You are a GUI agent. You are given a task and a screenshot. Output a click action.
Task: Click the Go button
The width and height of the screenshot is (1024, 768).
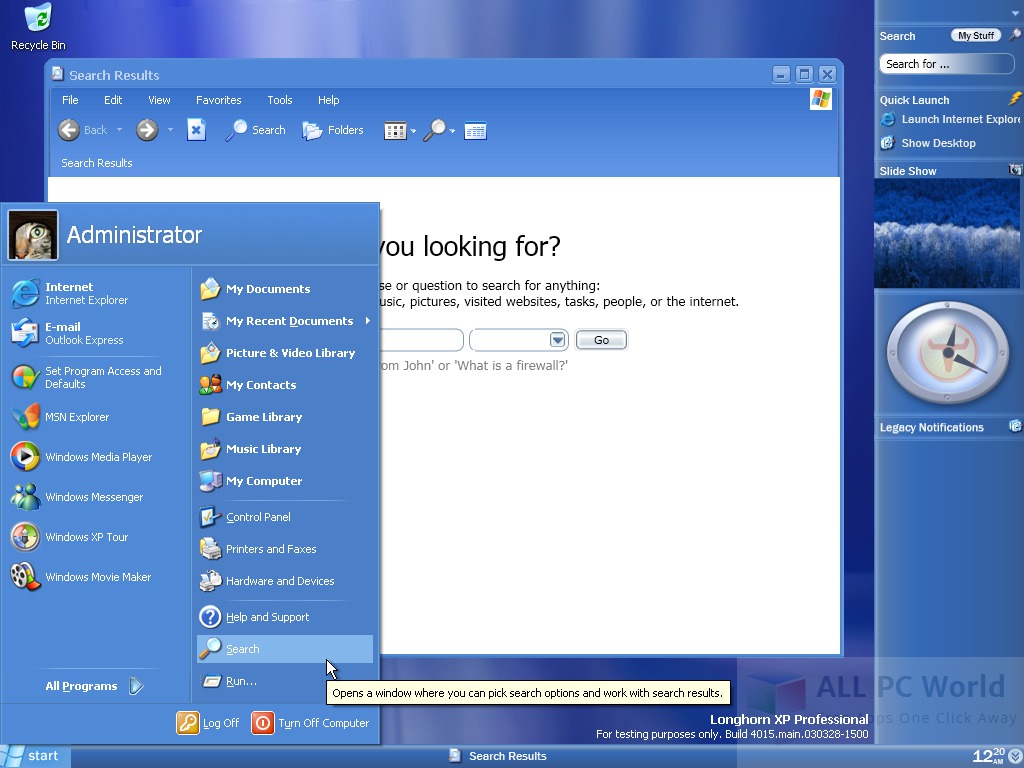click(600, 339)
